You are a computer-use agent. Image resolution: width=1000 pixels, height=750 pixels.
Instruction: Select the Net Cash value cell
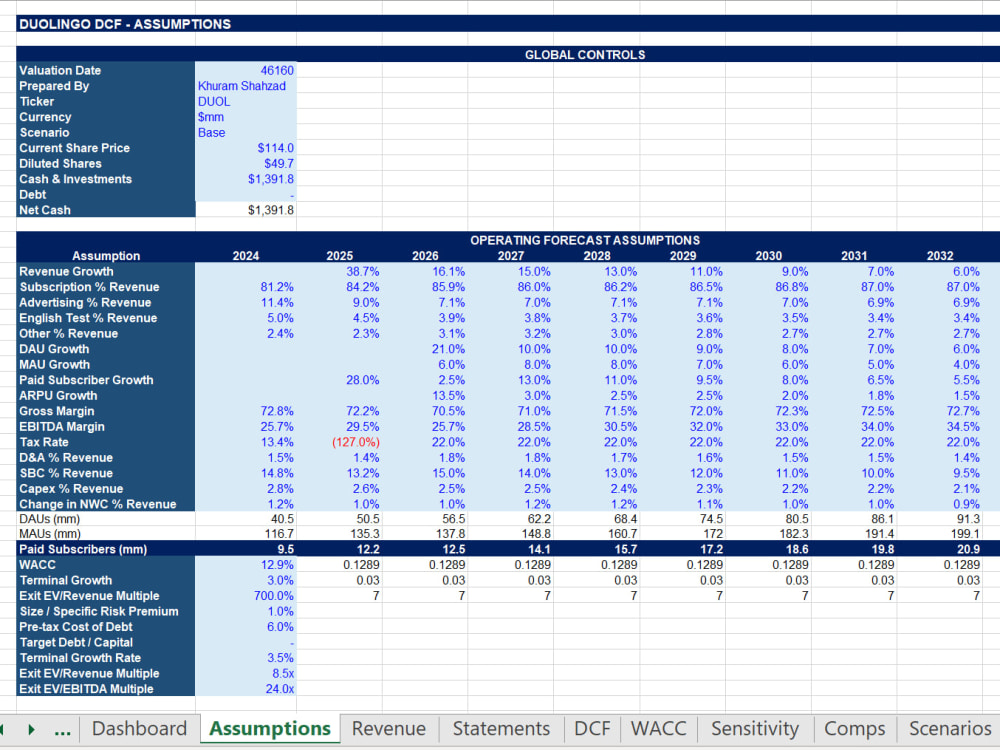(246, 210)
